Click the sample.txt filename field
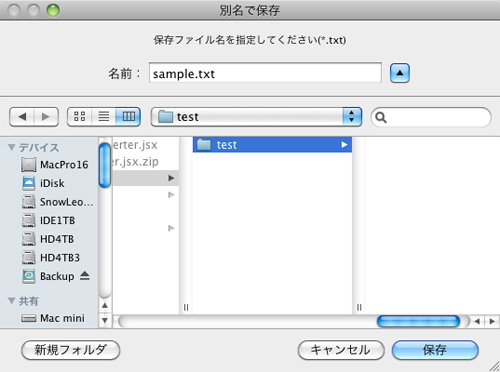This screenshot has width=500, height=372. (x=265, y=73)
